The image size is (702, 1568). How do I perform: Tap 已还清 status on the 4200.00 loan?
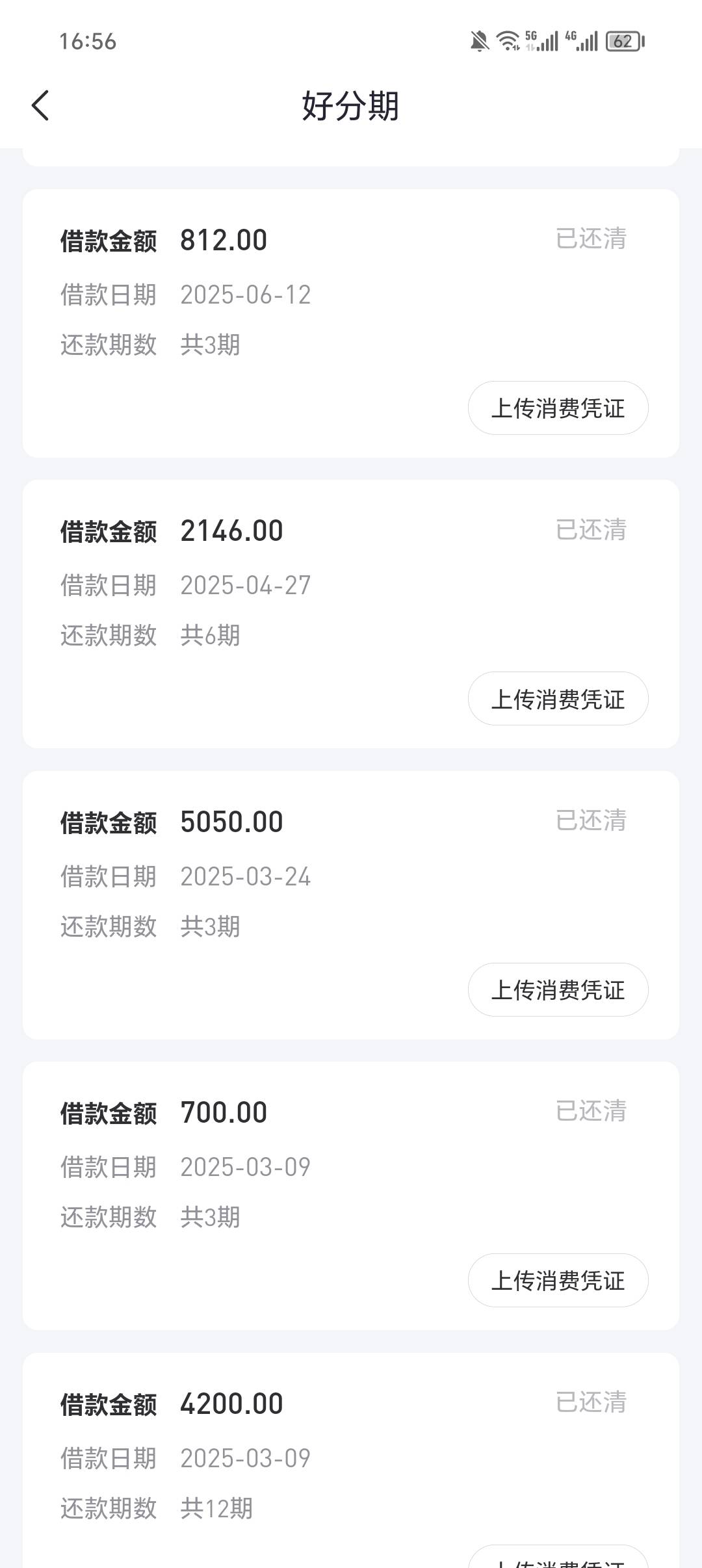point(591,1402)
